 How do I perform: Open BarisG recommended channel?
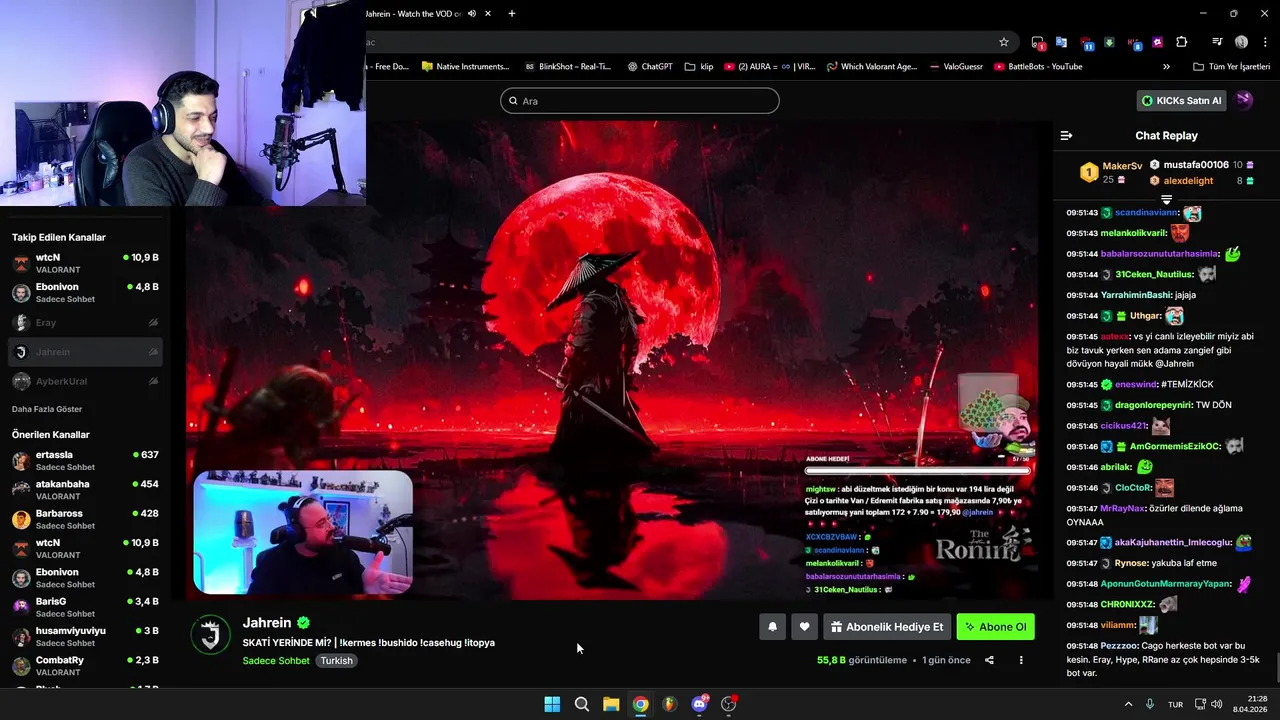(x=85, y=607)
